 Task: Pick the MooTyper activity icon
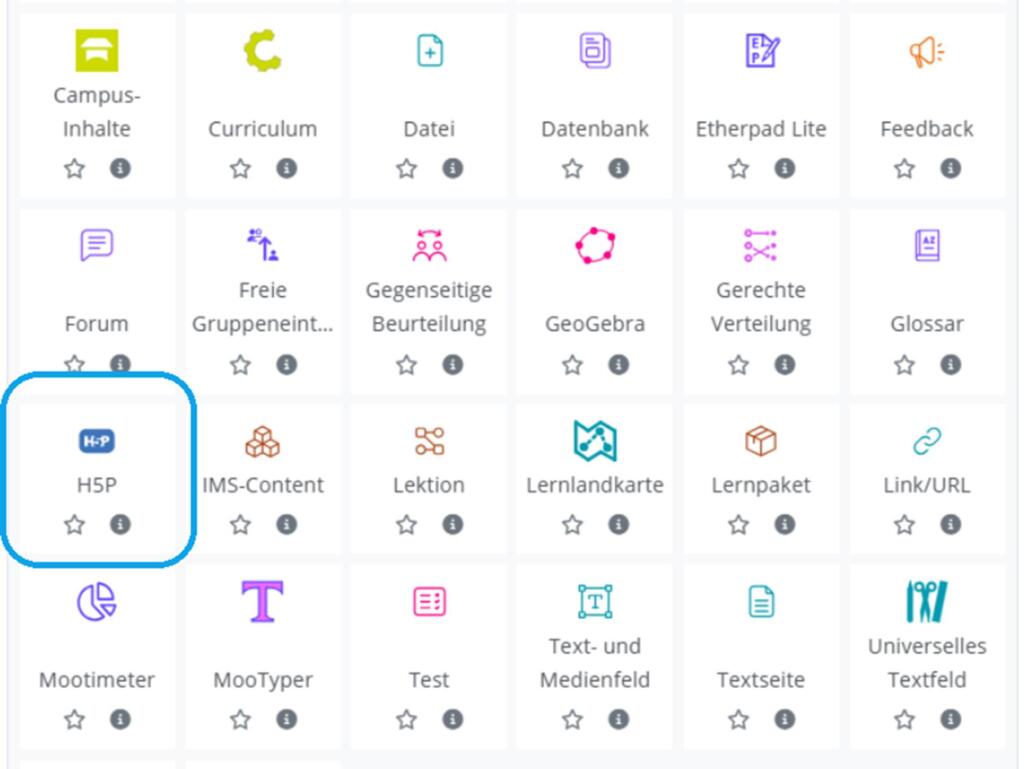[x=263, y=601]
